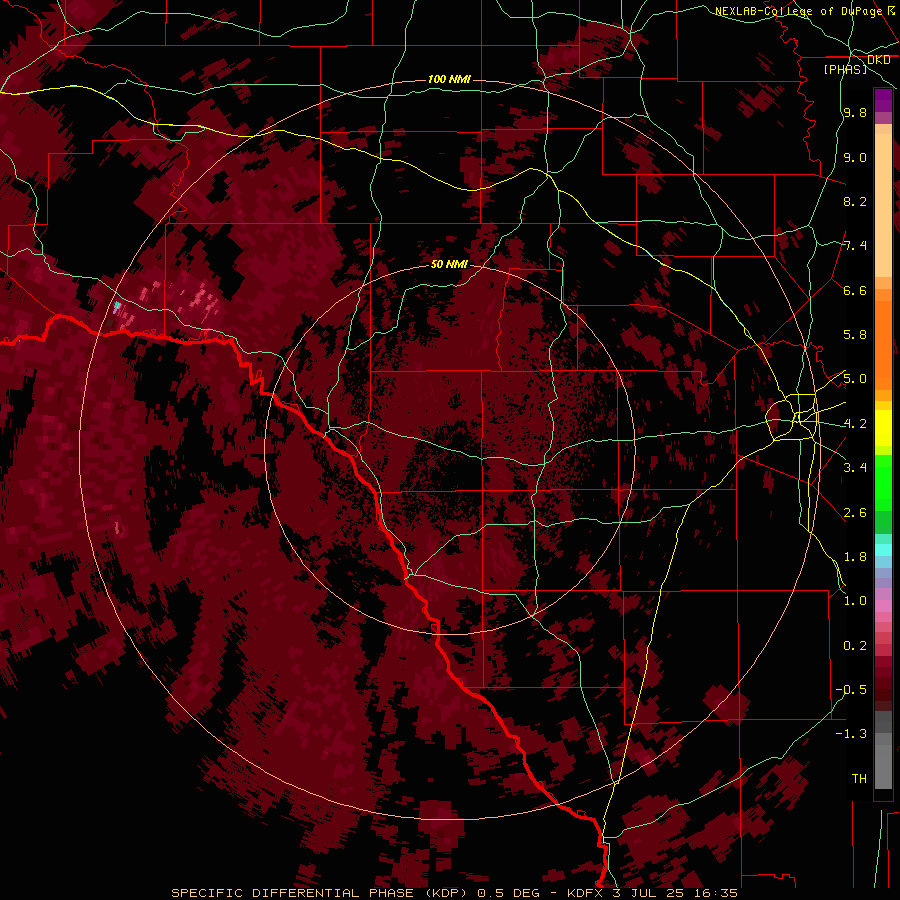Click the 1.0 scale value
900x900 pixels.
point(855,601)
